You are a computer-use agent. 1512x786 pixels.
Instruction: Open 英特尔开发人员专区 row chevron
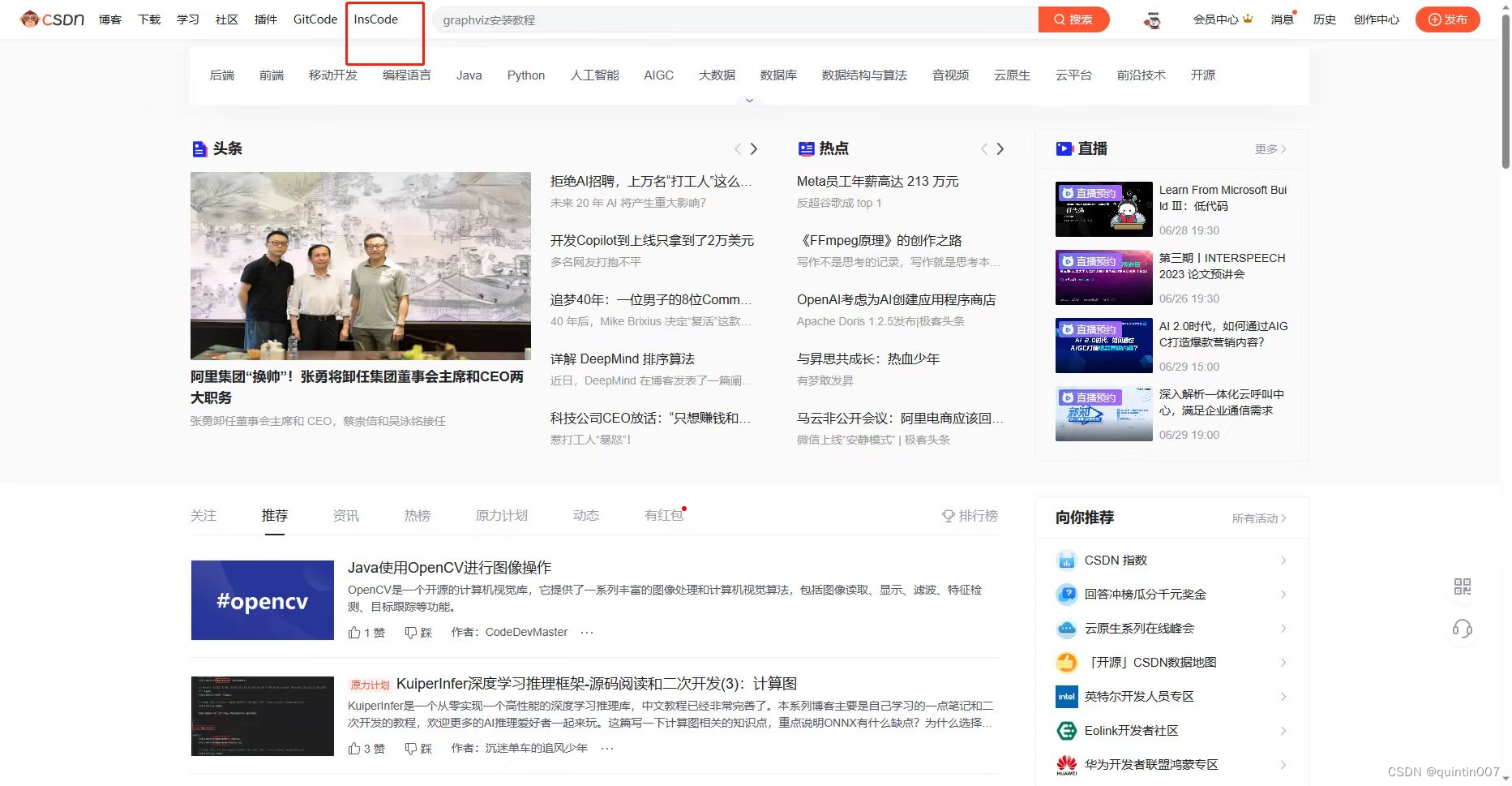tap(1283, 697)
